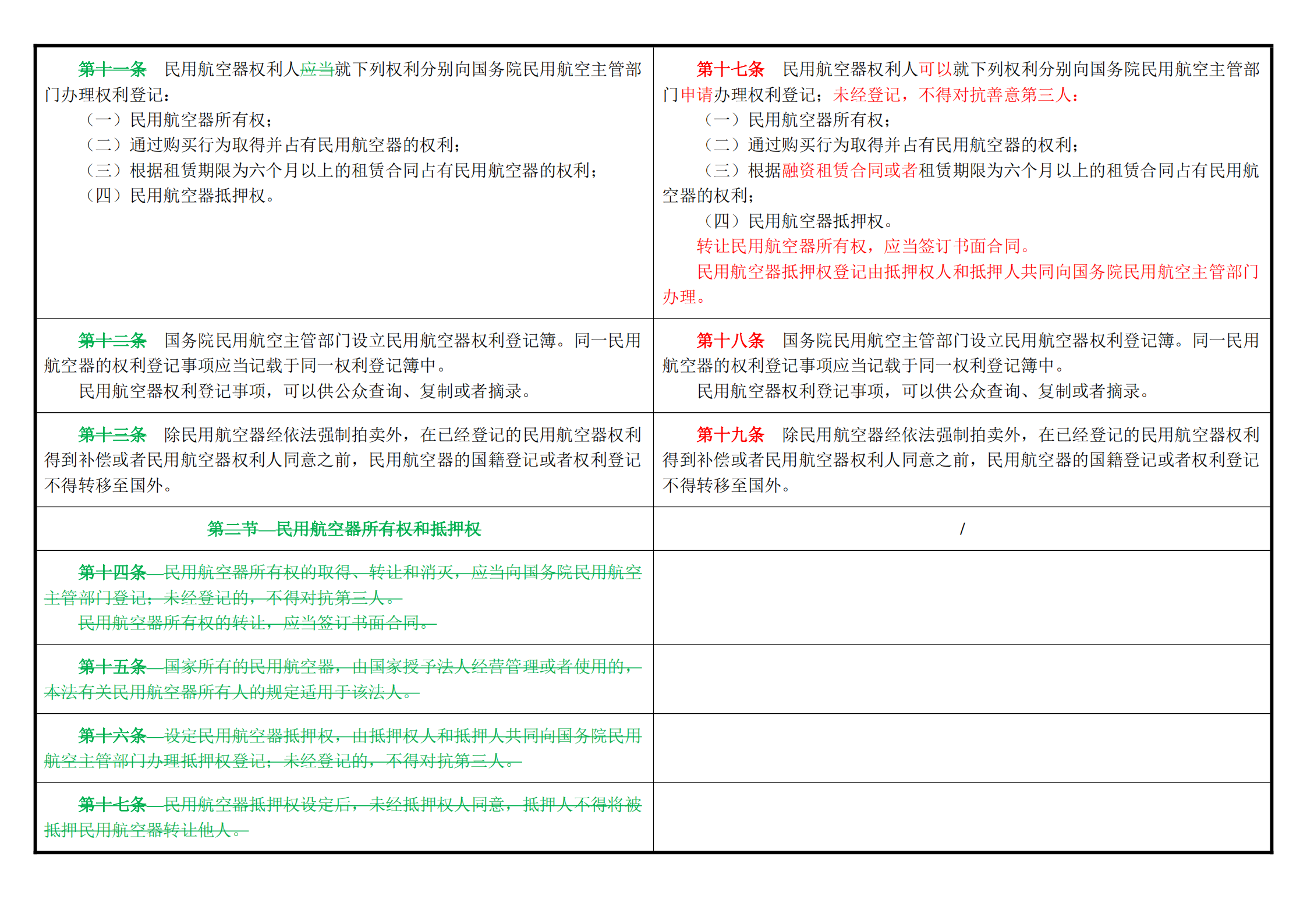Click the green heading 第十三条

[x=112, y=434]
